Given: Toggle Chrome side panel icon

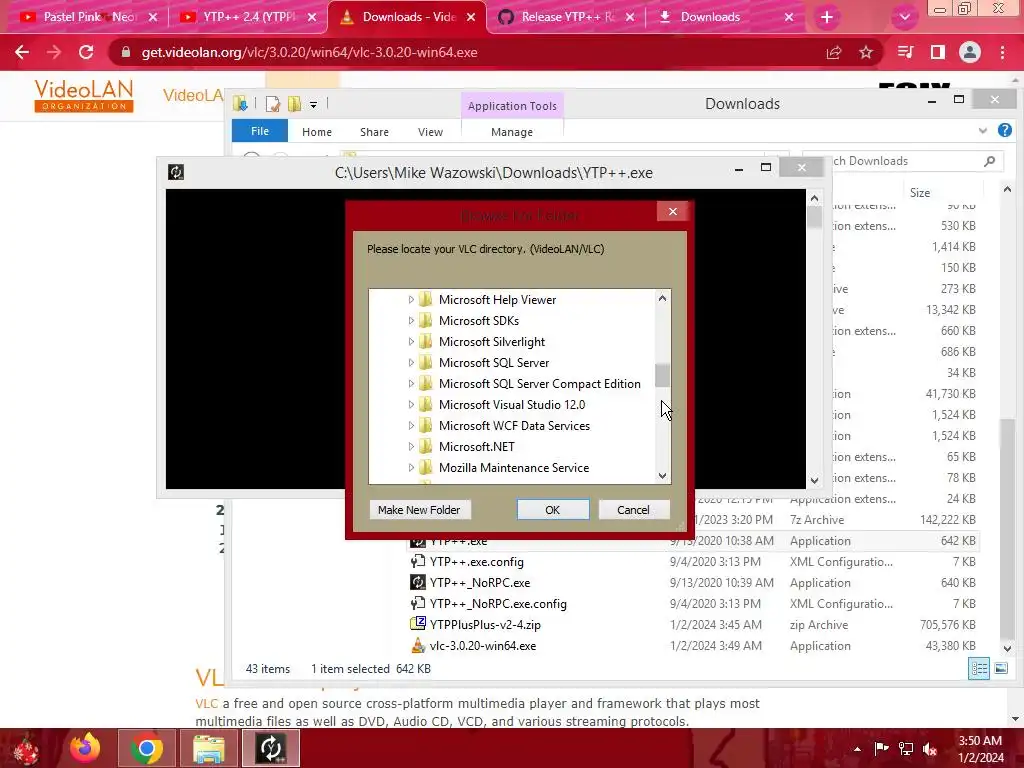Looking at the screenshot, I should click(938, 52).
